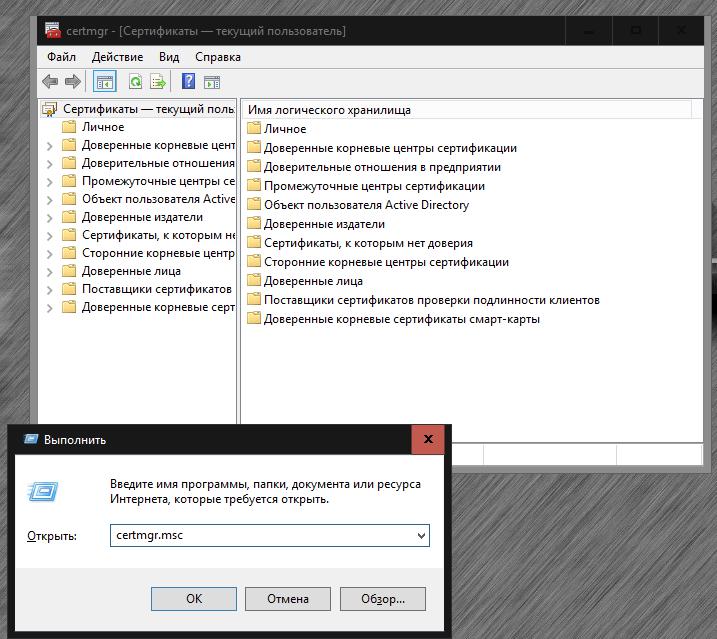Select Объект пользователя Active Directory in list
Screen dimensions: 717x639
pyautogui.click(x=366, y=205)
